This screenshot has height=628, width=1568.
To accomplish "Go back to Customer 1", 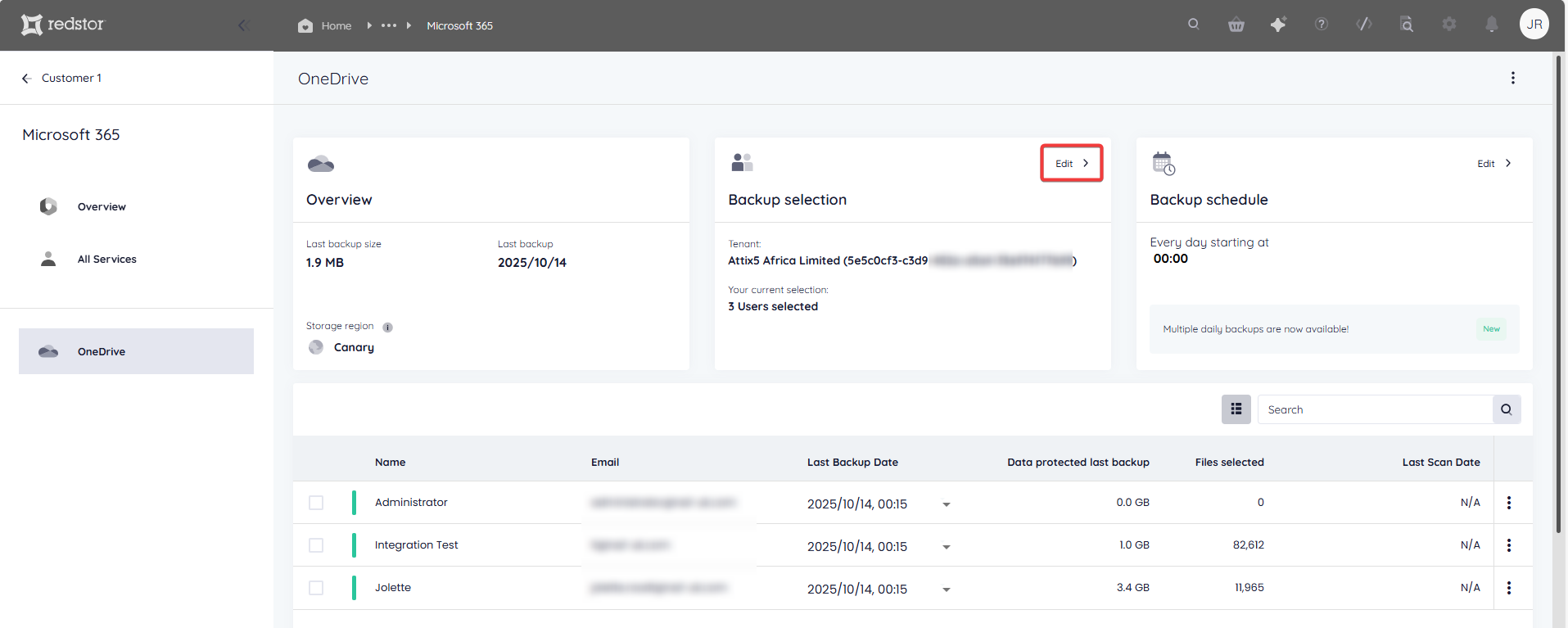I will tap(62, 78).
